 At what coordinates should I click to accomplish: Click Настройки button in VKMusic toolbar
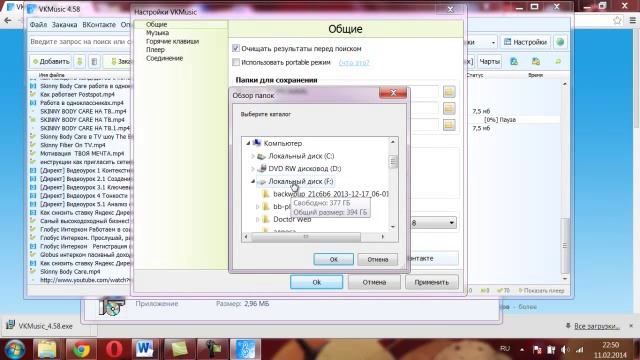(x=525, y=42)
